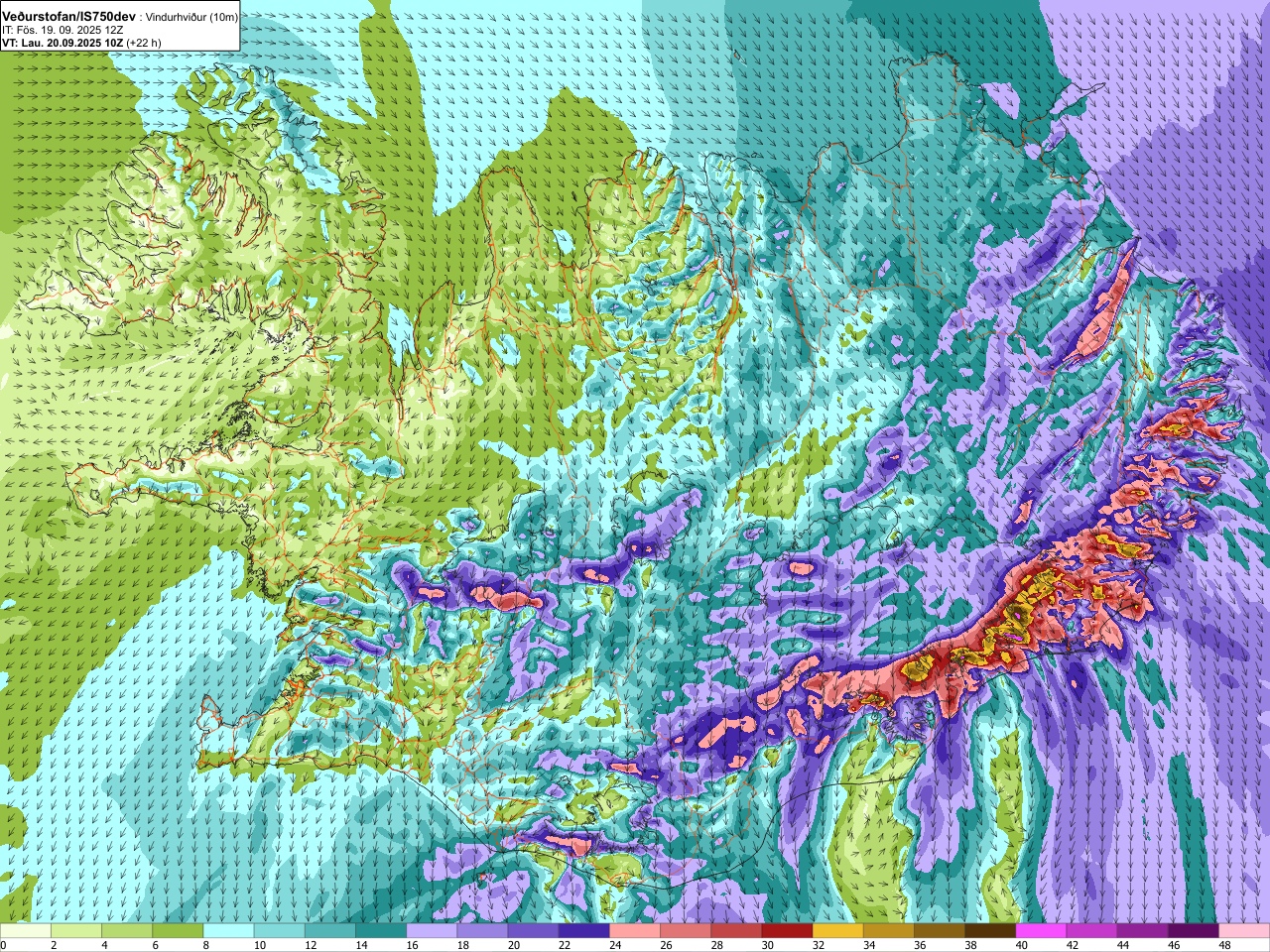Click the 'Vindurhviður (10m)' label
The height and width of the screenshot is (952, 1270).
coord(192,18)
